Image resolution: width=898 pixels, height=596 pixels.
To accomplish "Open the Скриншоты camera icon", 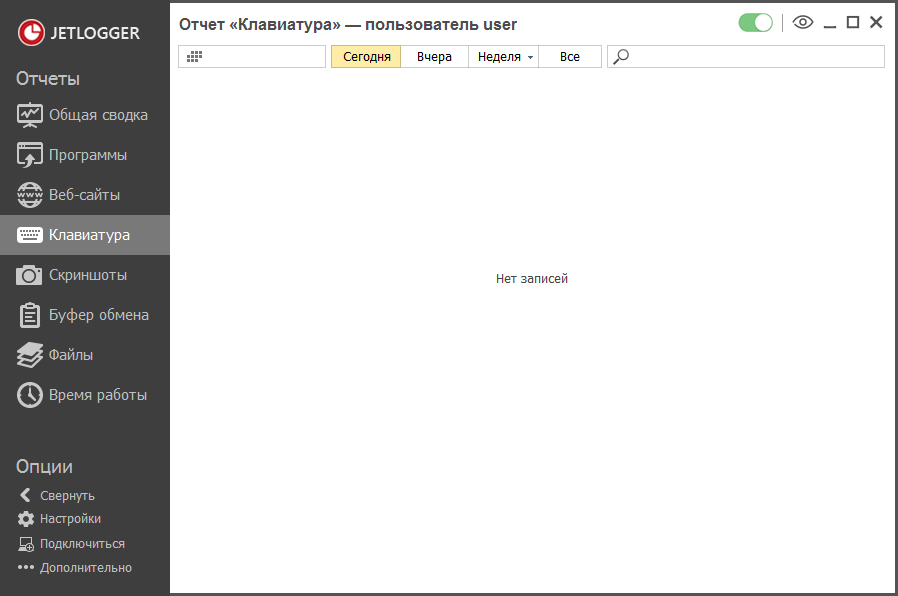I will tap(30, 275).
